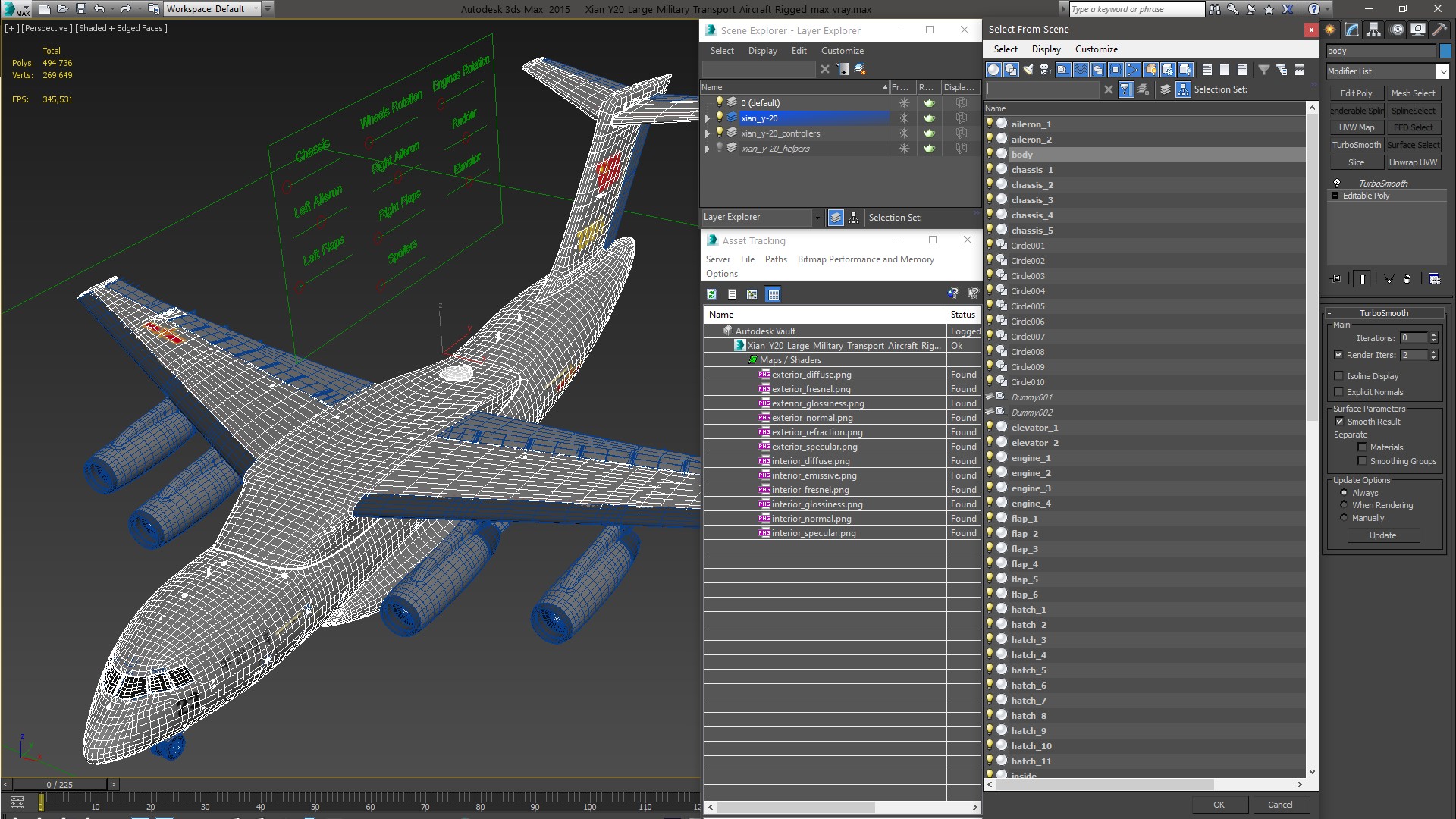1456x819 pixels.
Task: Increase the Iterations spinner value
Action: 1433,335
